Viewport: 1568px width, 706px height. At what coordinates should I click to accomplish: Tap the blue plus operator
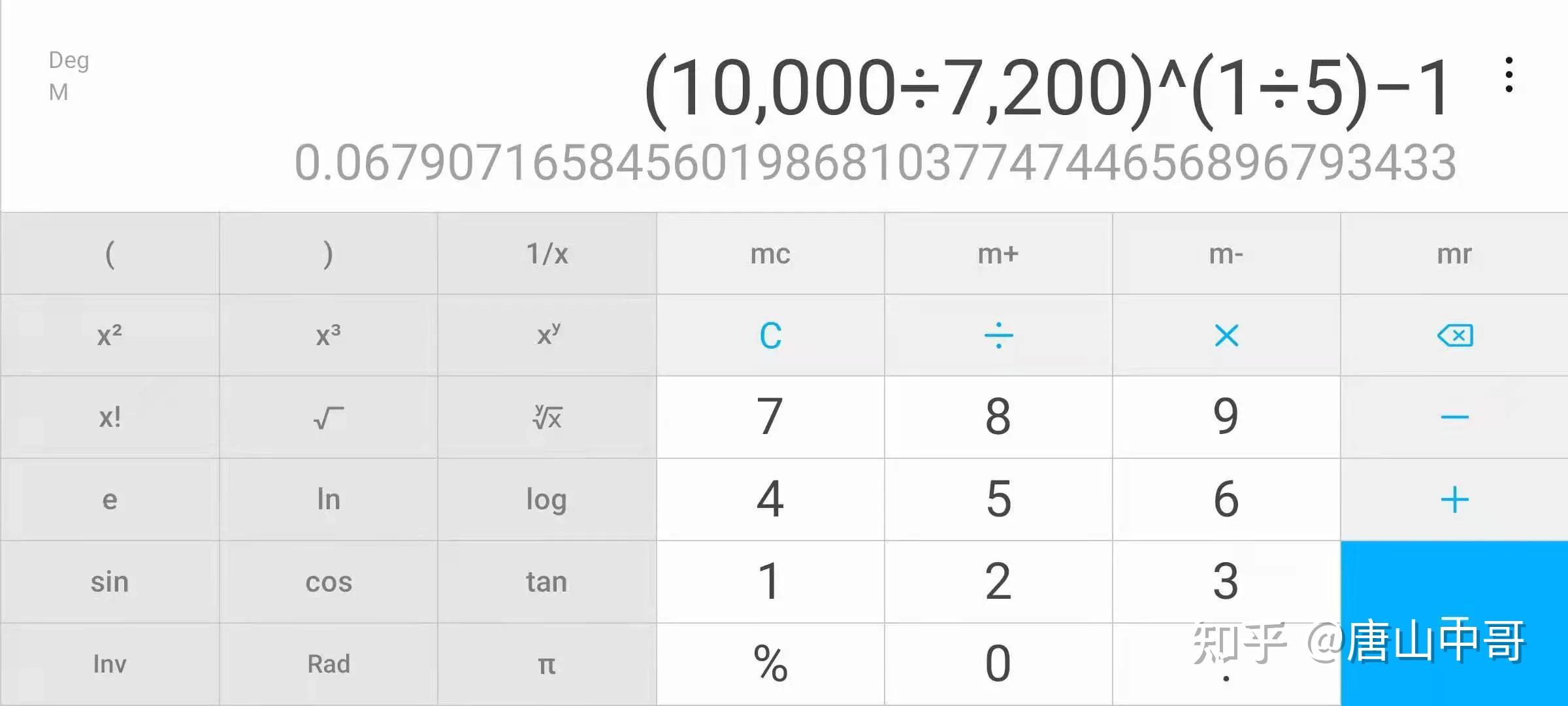coord(1454,499)
